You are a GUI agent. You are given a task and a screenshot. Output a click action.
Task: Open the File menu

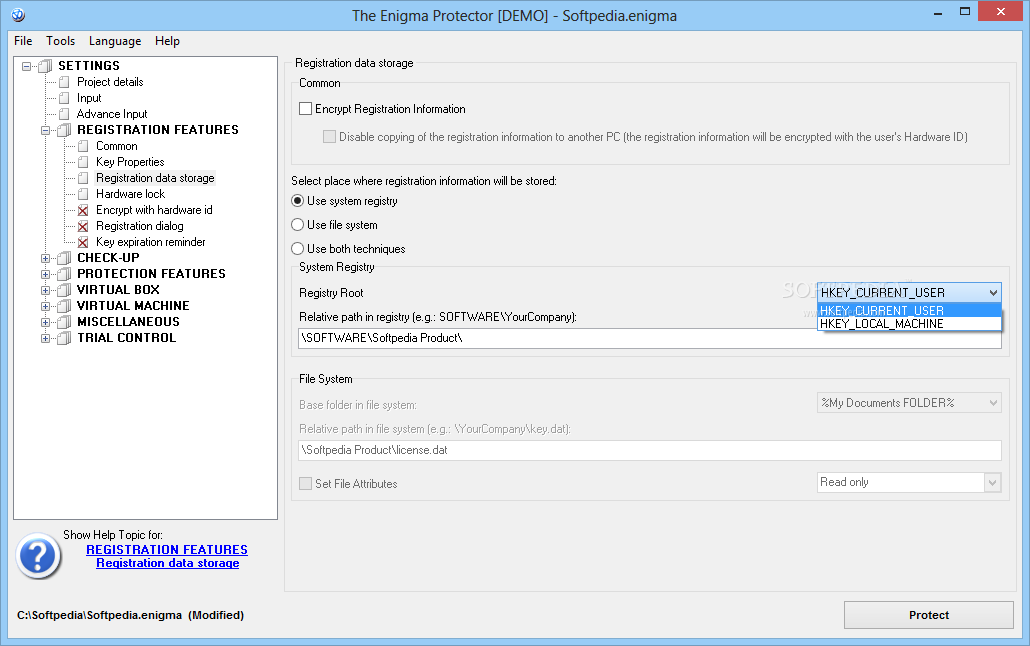(x=23, y=41)
